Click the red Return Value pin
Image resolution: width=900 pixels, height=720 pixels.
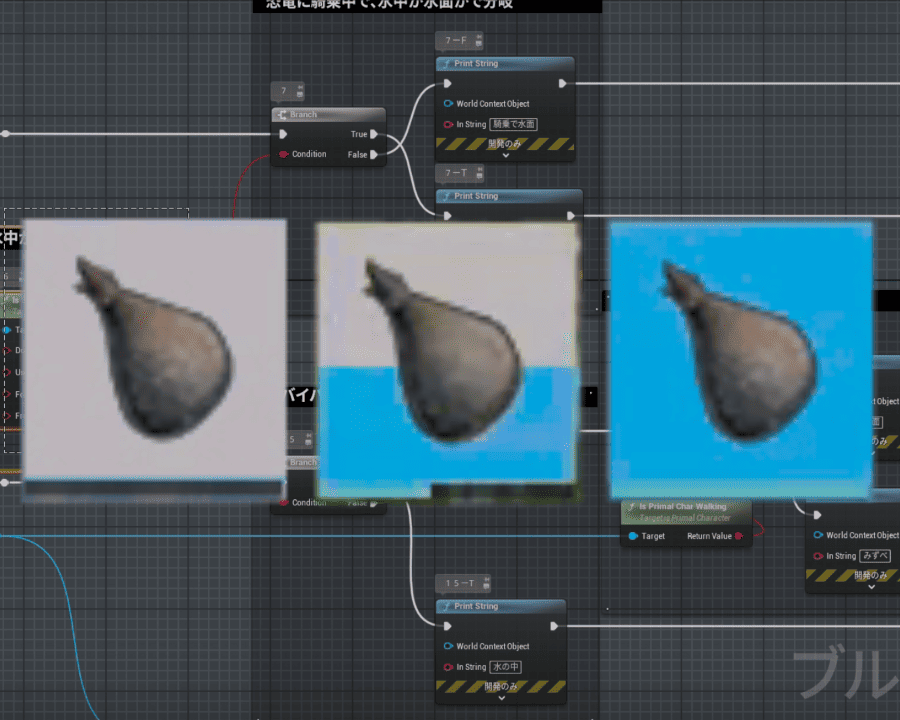(x=739, y=536)
